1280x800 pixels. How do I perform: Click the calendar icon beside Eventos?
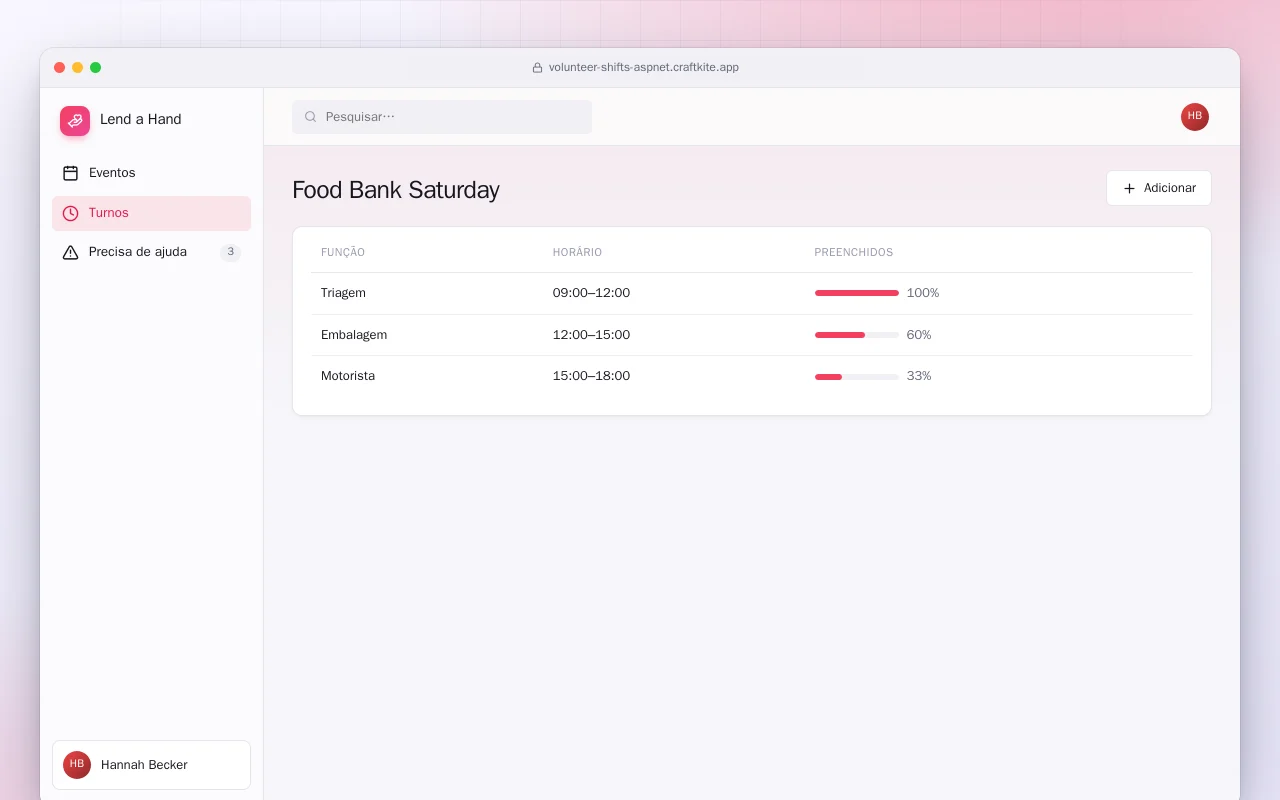click(70, 173)
